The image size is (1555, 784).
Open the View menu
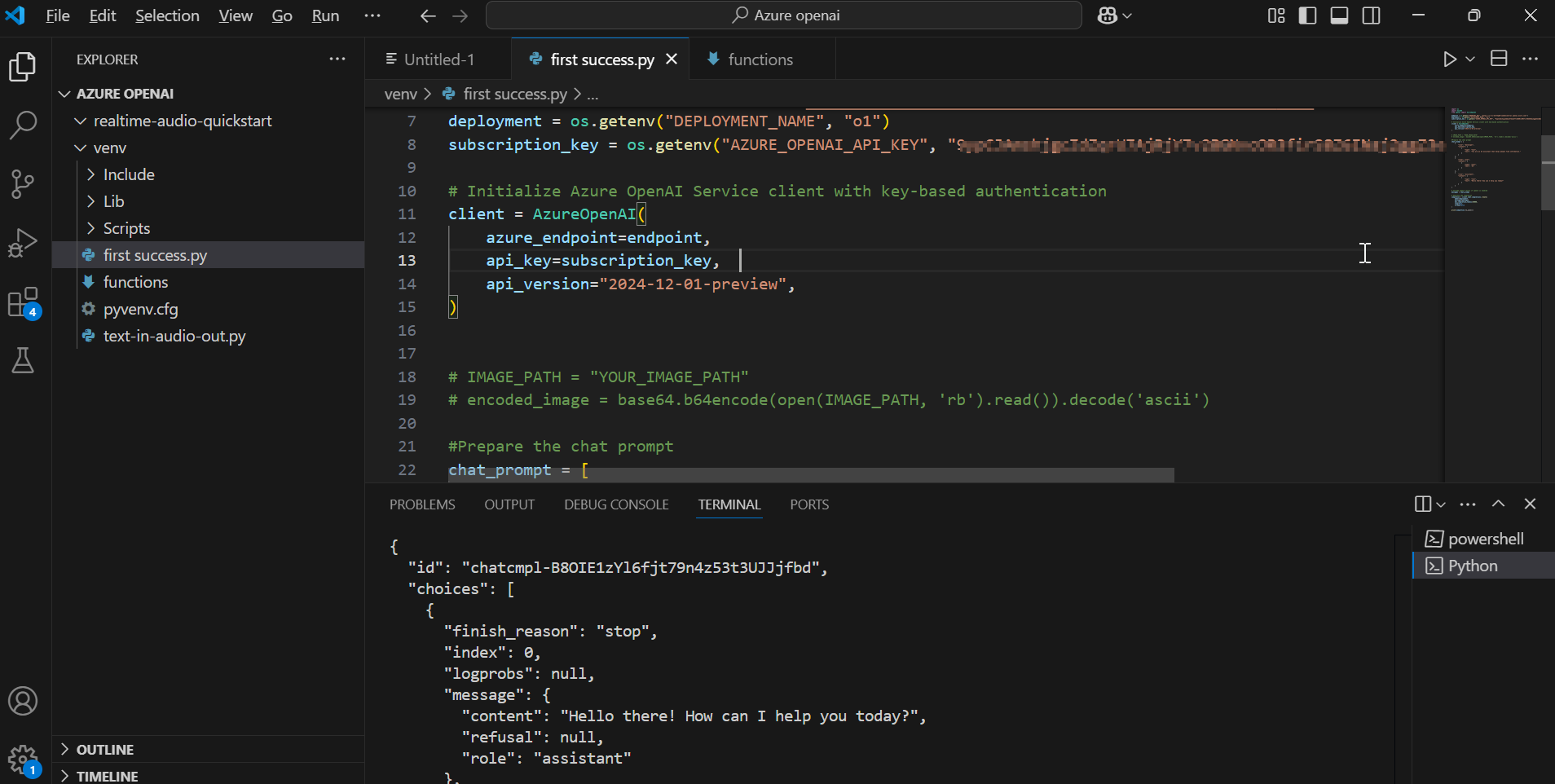[x=236, y=15]
